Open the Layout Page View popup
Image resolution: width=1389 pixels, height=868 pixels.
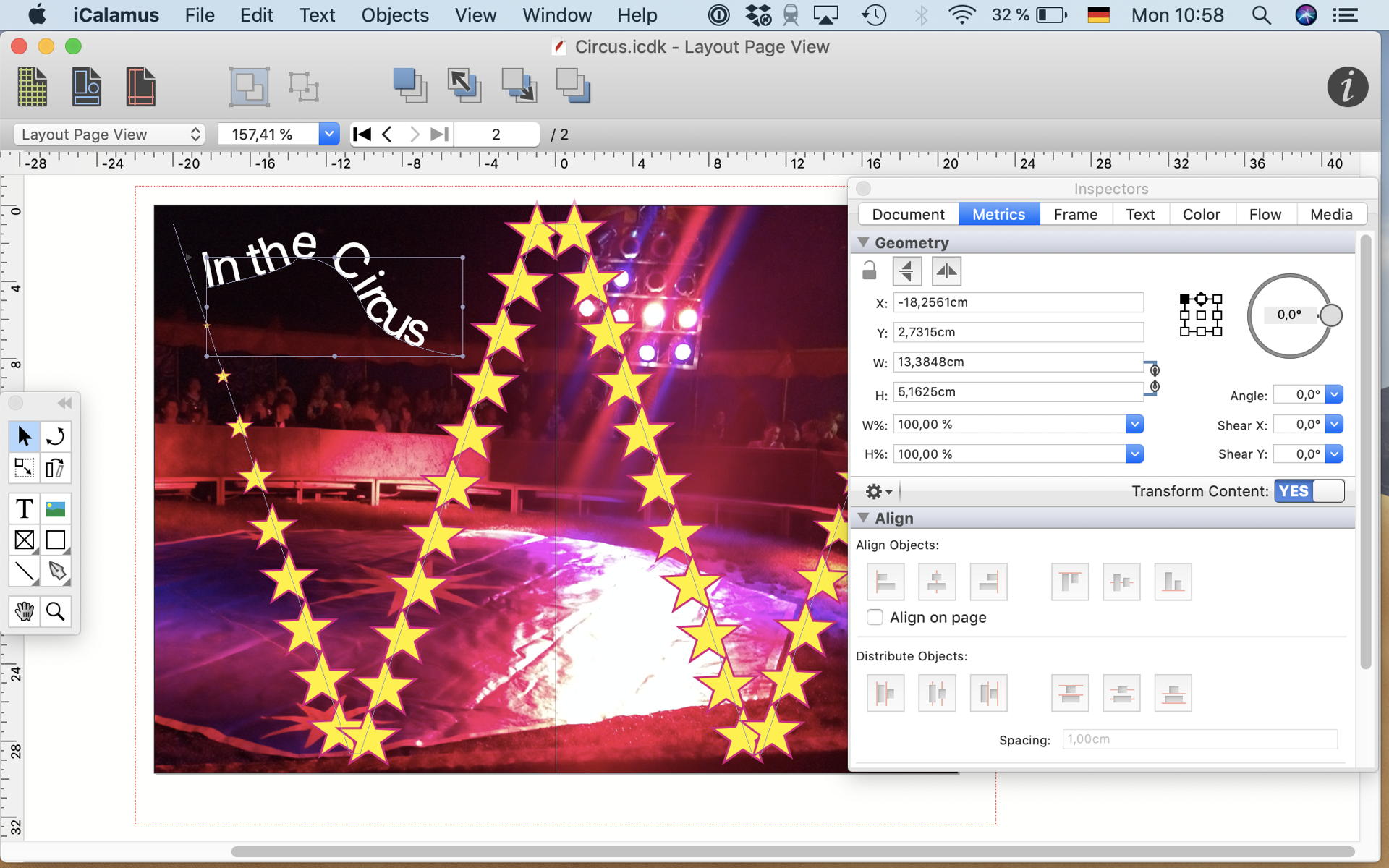tap(109, 135)
